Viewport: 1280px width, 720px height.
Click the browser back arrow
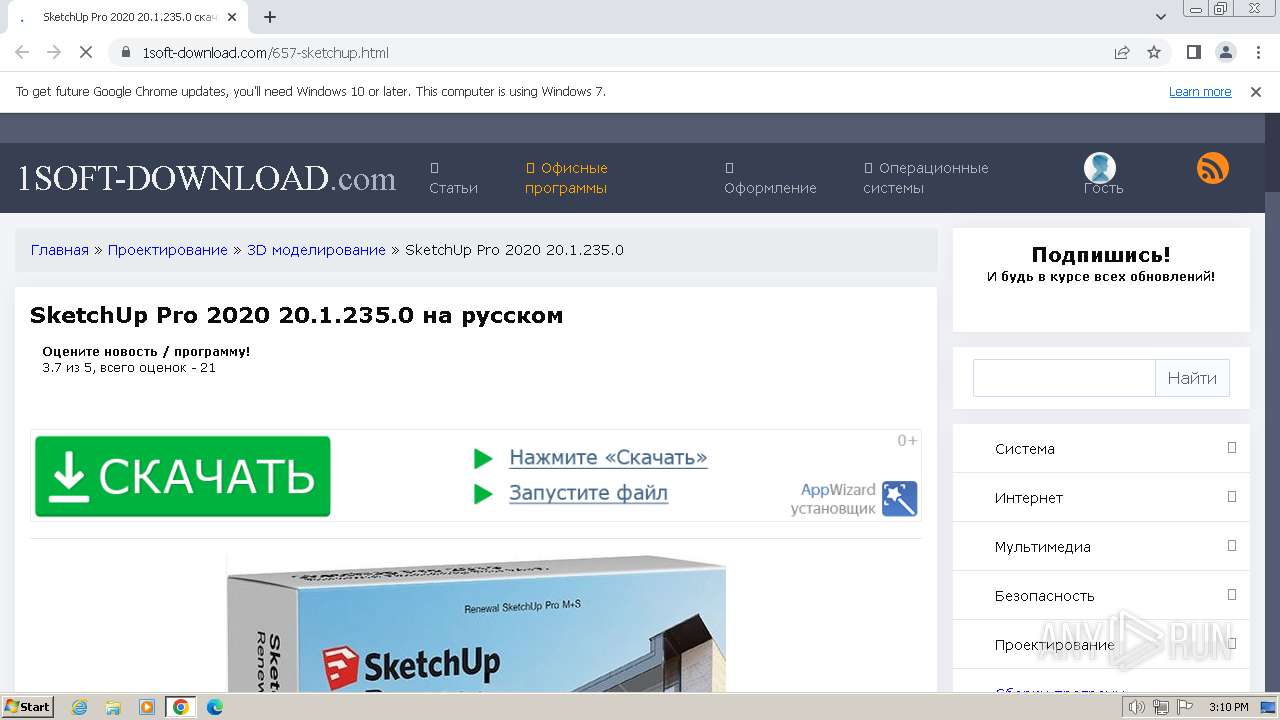(x=22, y=53)
